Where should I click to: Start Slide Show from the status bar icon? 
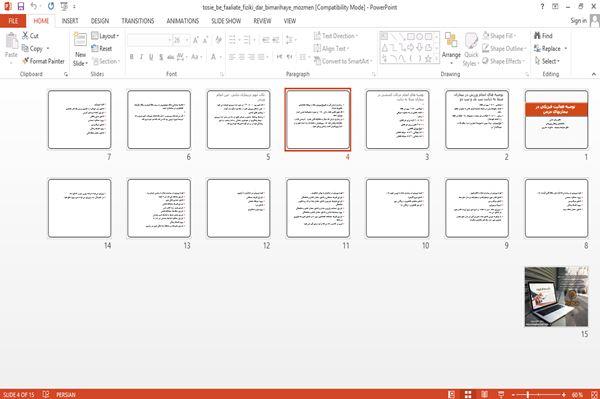point(501,394)
